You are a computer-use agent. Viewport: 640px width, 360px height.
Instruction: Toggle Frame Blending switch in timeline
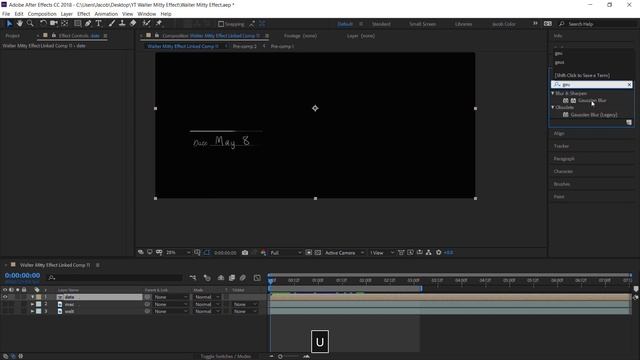tap(232, 278)
